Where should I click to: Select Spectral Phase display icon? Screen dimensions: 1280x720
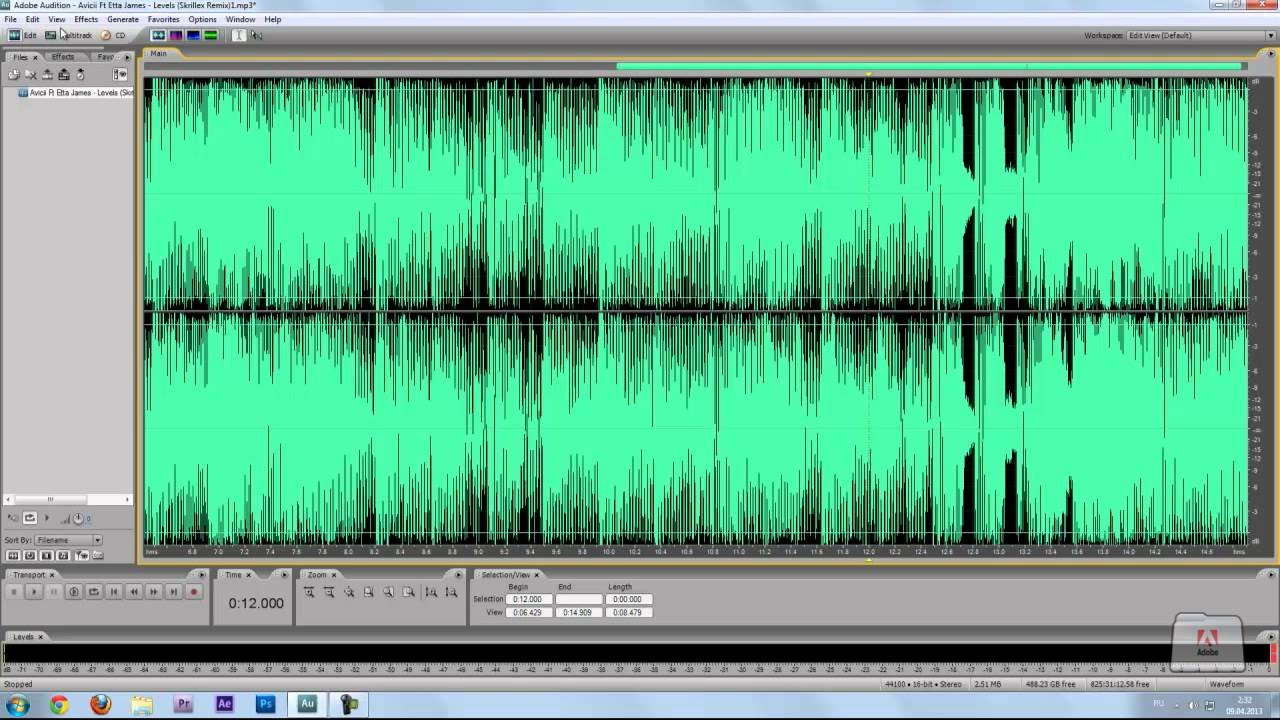click(210, 35)
